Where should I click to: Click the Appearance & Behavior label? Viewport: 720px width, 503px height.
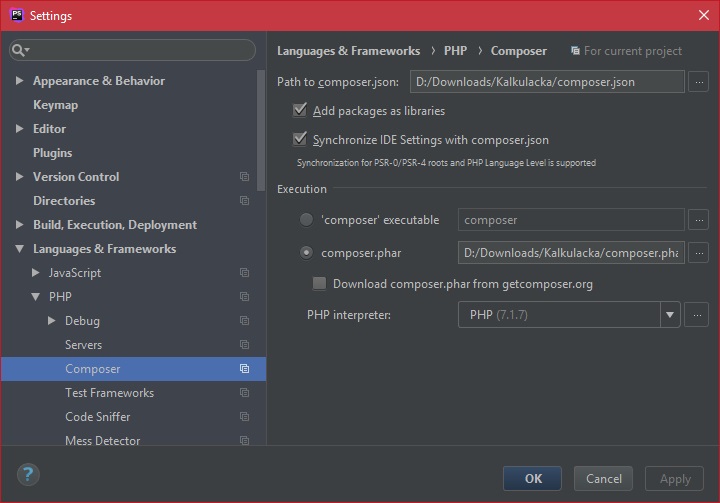click(99, 81)
